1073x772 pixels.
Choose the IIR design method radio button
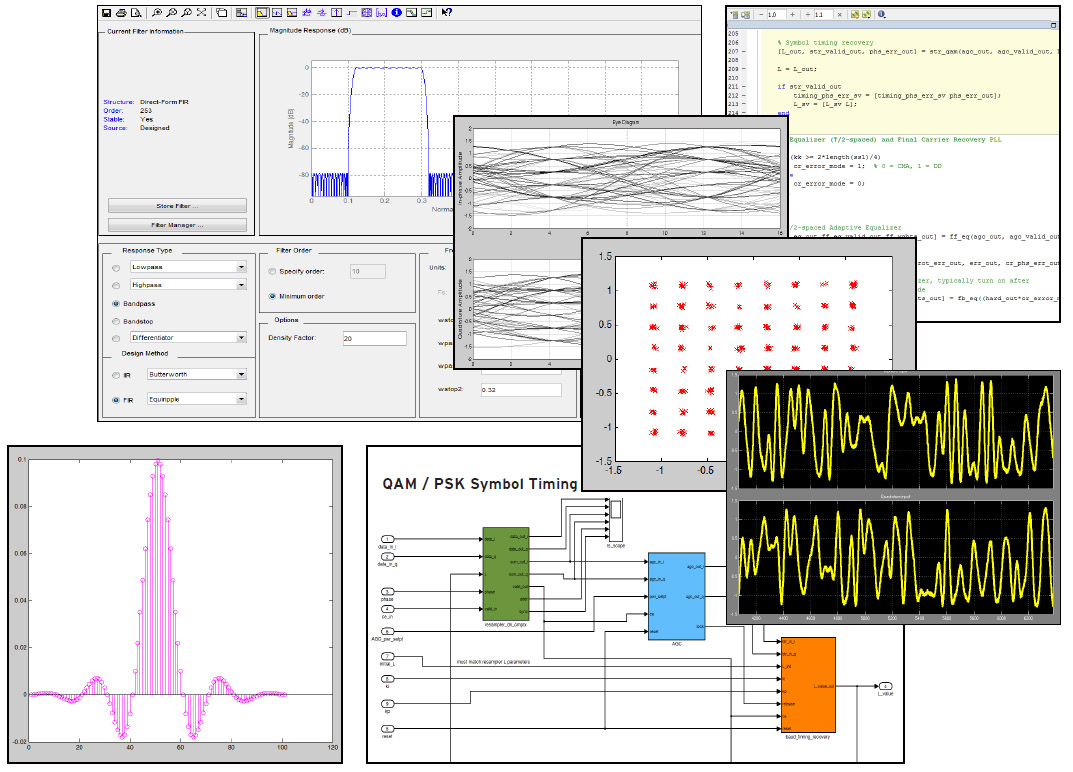coord(117,375)
